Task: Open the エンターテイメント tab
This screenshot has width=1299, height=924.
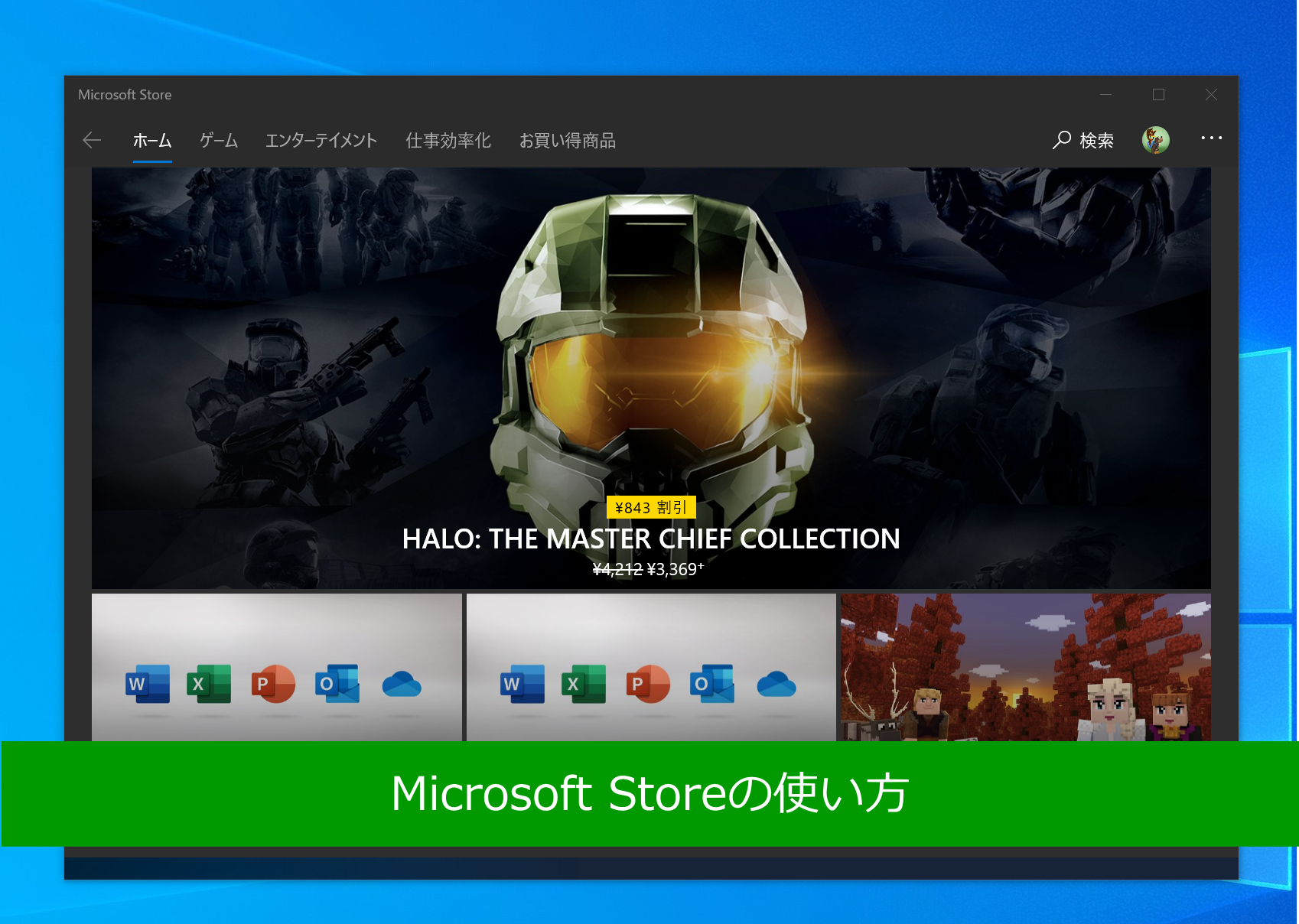Action: click(x=321, y=141)
